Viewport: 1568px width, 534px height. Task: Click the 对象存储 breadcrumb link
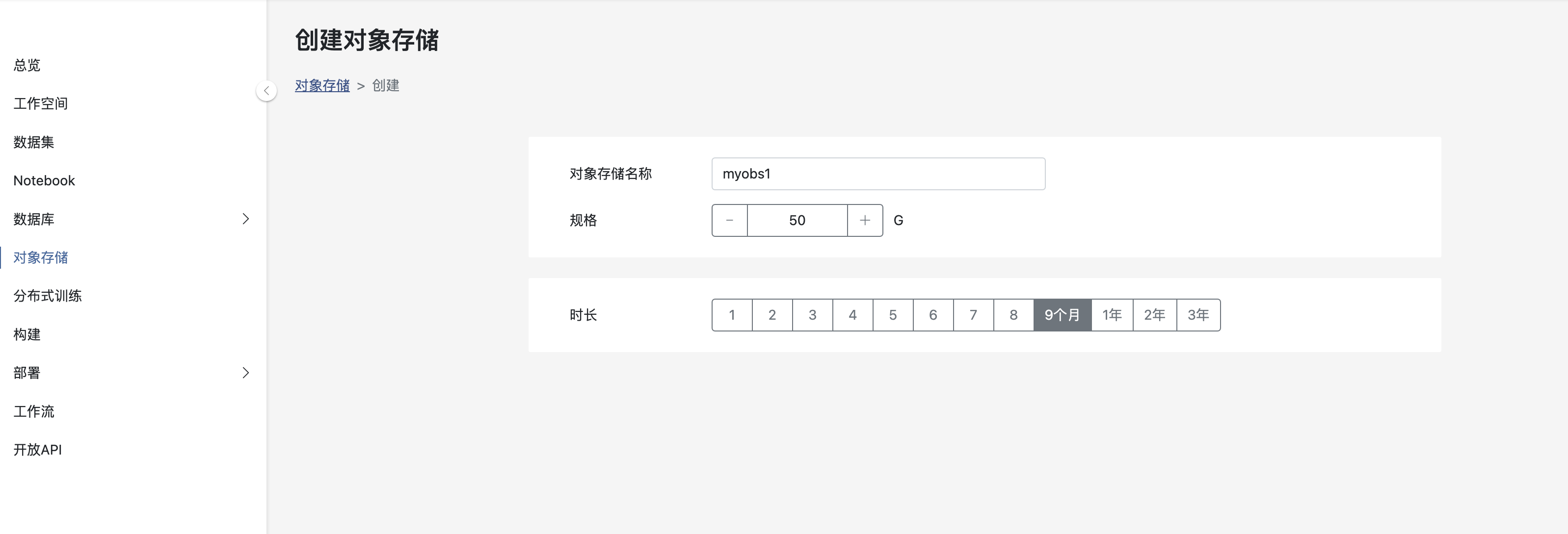tap(322, 86)
